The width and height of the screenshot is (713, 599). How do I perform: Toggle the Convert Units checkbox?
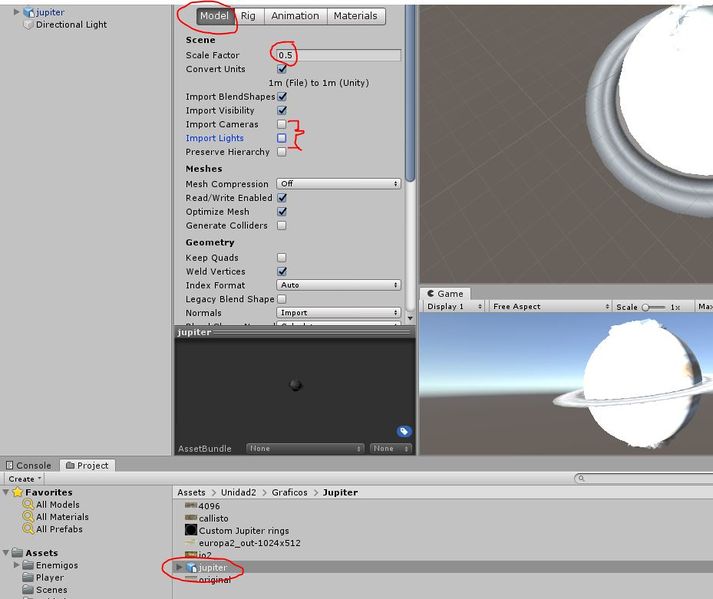(282, 69)
